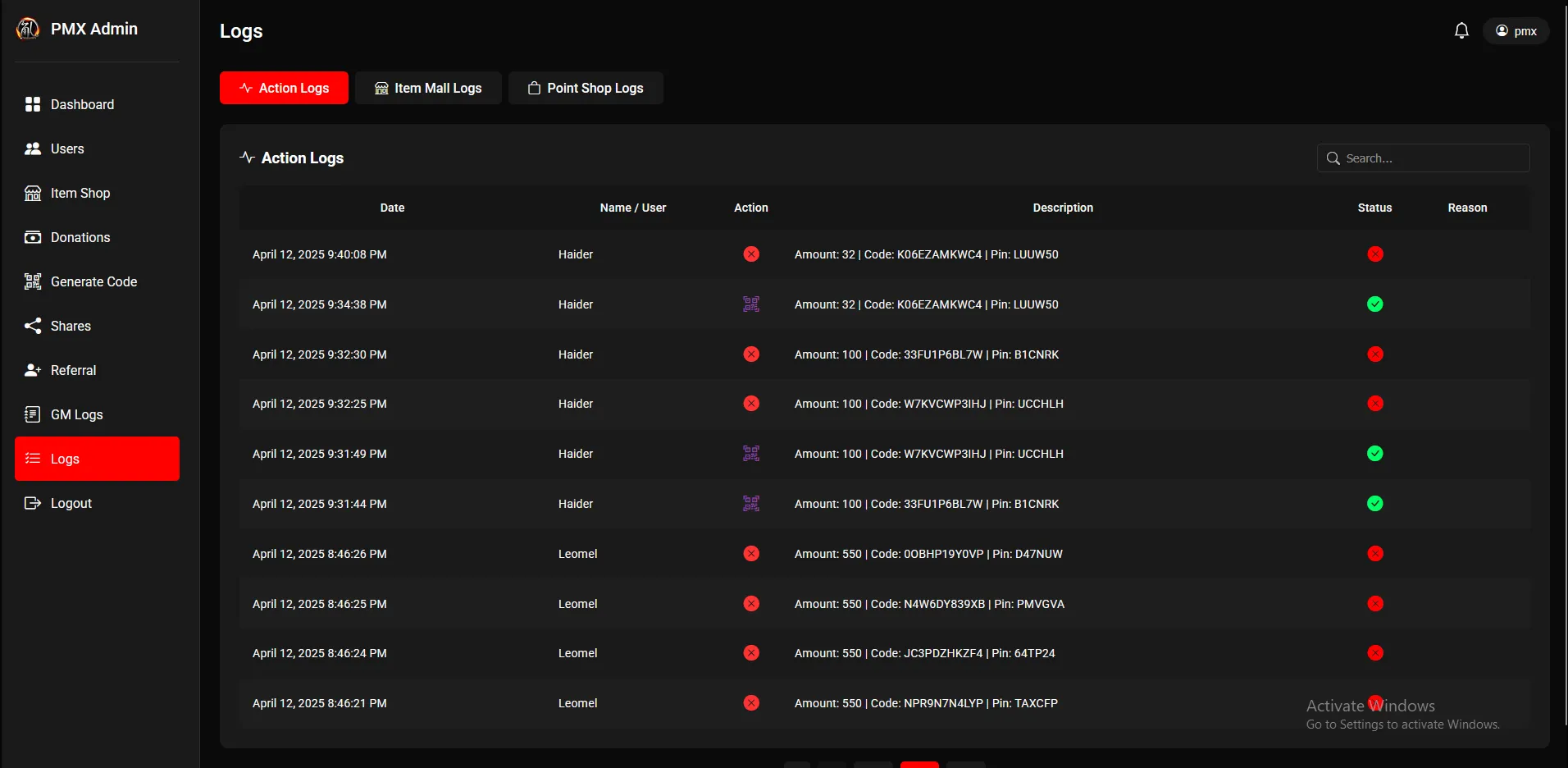1568x768 pixels.
Task: Click the purple QR action icon in the 9:31:49 PM row
Action: 750,454
